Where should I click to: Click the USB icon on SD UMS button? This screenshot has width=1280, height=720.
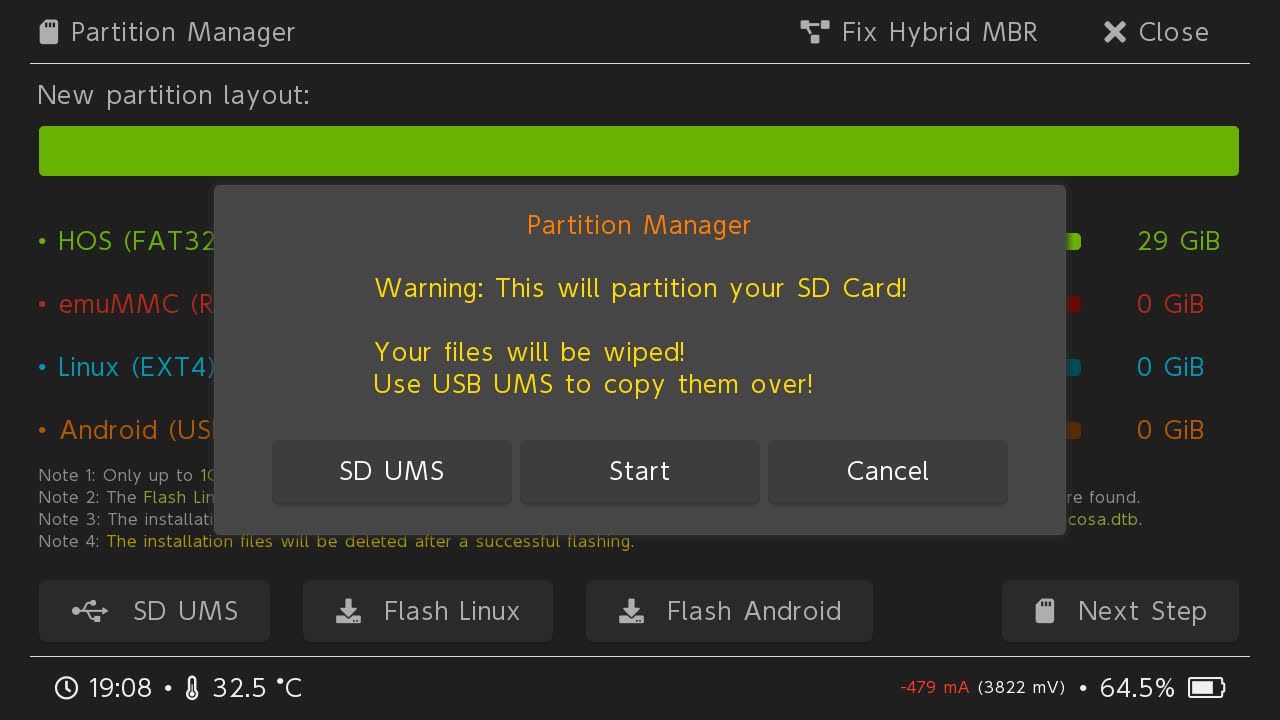click(x=90, y=611)
